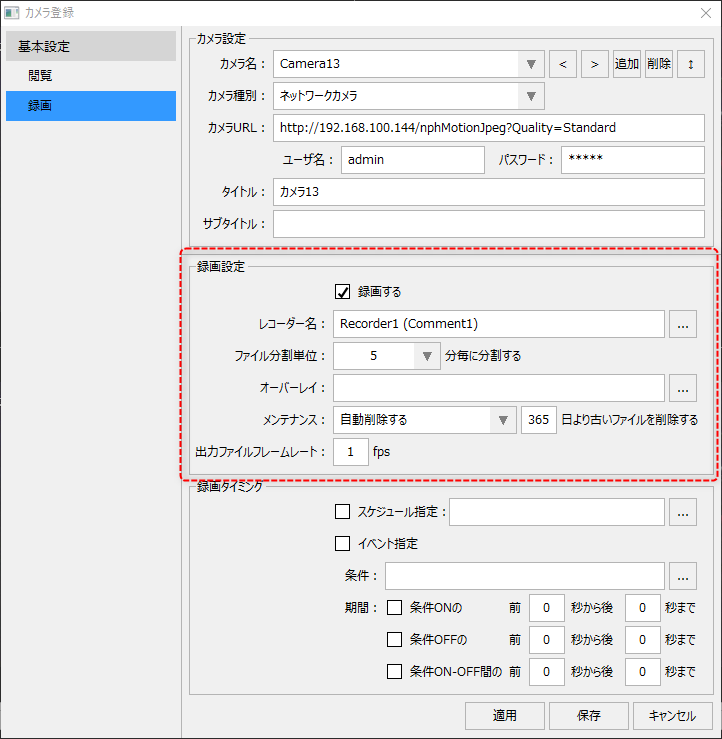This screenshot has height=739, width=722.
Task: Click previous camera '<' button
Action: click(x=563, y=64)
